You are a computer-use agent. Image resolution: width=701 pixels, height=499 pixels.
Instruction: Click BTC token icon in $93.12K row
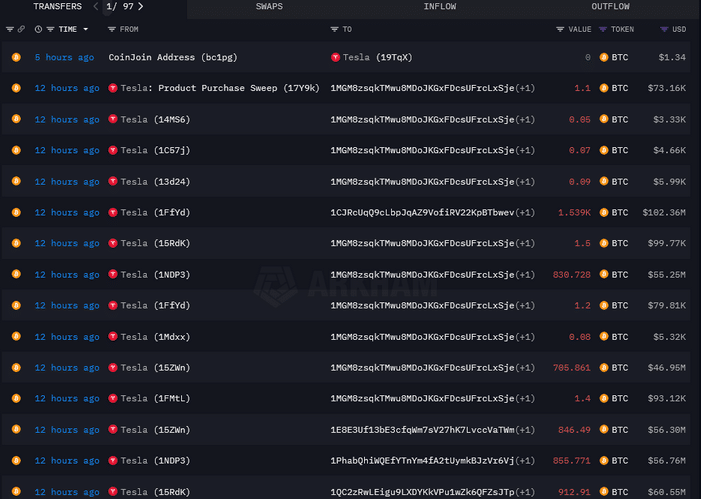[604, 398]
